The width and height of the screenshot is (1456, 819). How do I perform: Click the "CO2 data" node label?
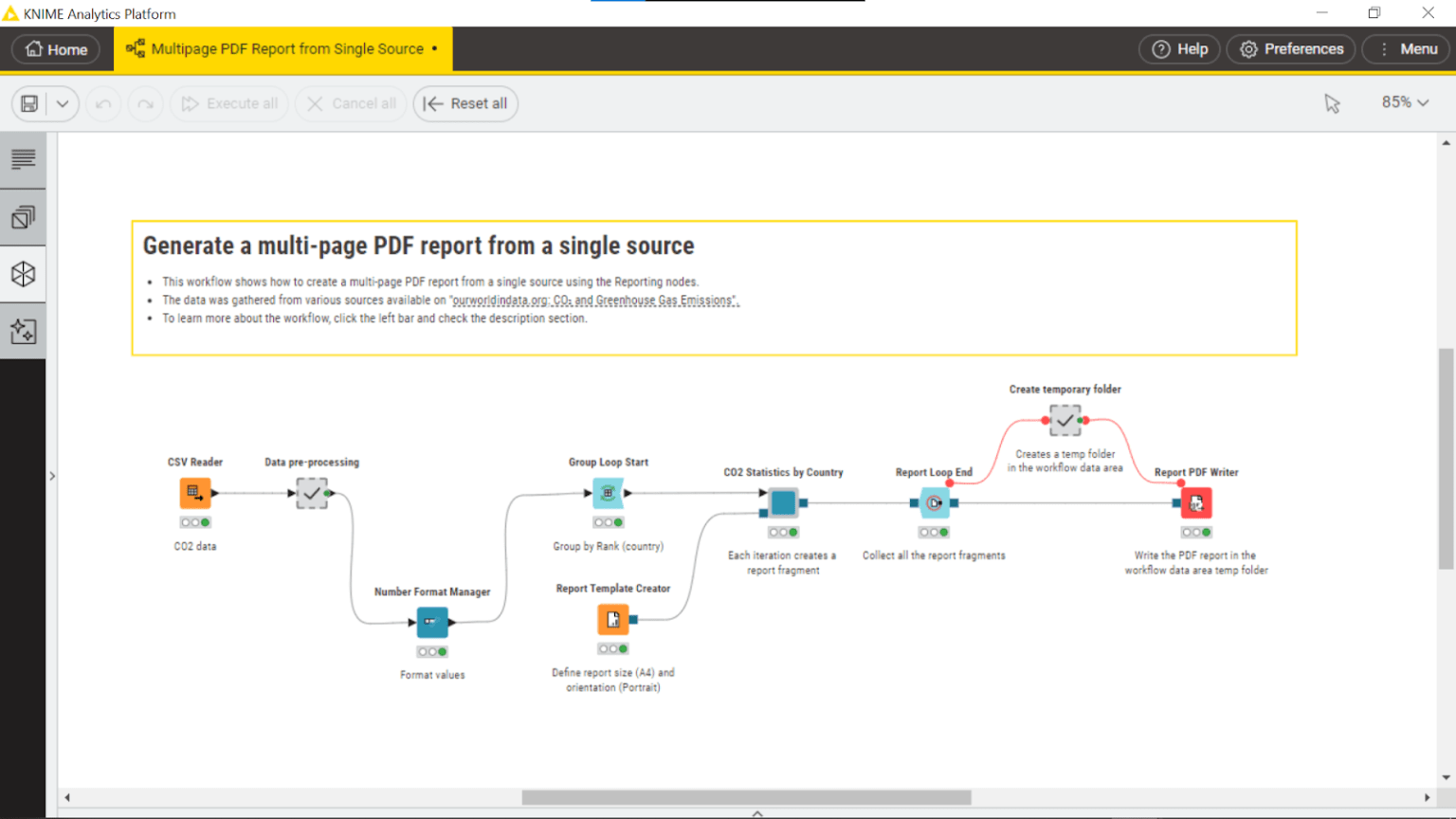195,547
